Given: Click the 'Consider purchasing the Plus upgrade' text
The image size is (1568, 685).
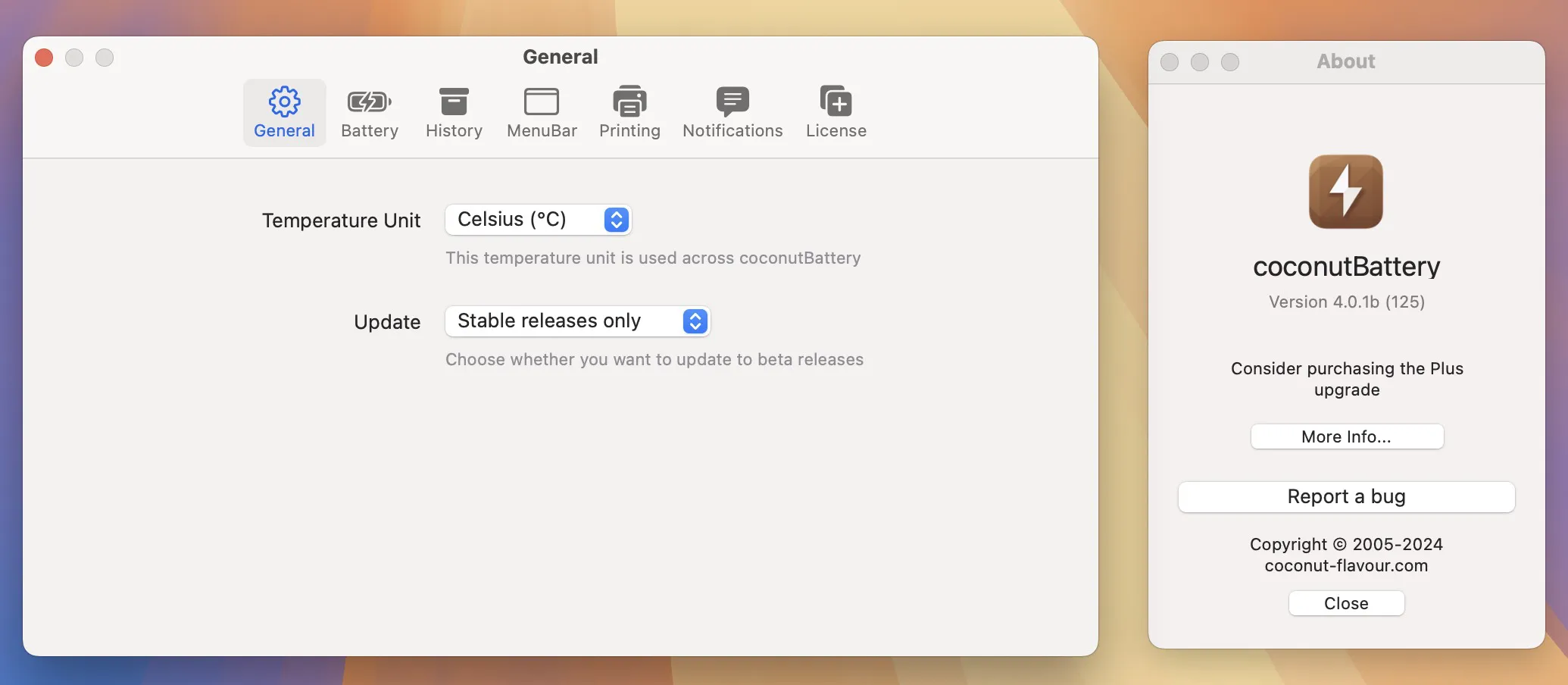Looking at the screenshot, I should click(1347, 379).
